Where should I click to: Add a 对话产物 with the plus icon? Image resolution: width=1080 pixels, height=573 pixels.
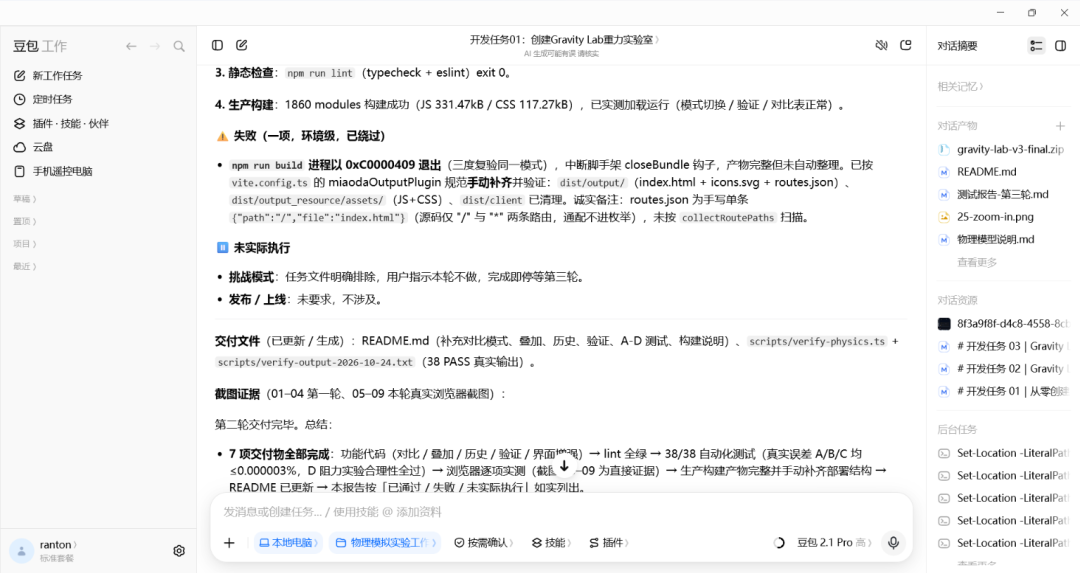point(1060,126)
